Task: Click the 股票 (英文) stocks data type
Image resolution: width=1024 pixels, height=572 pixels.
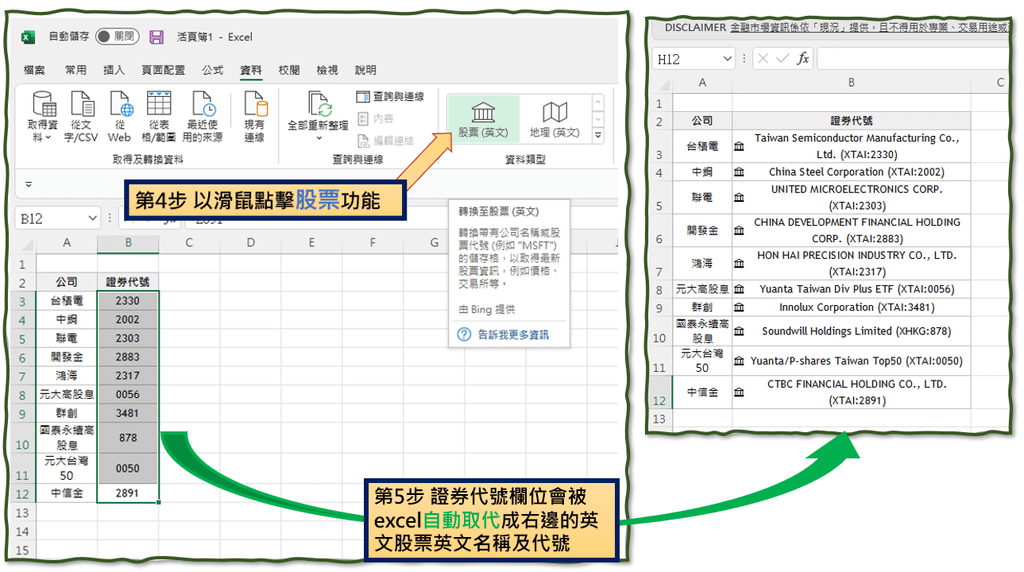Action: point(483,119)
